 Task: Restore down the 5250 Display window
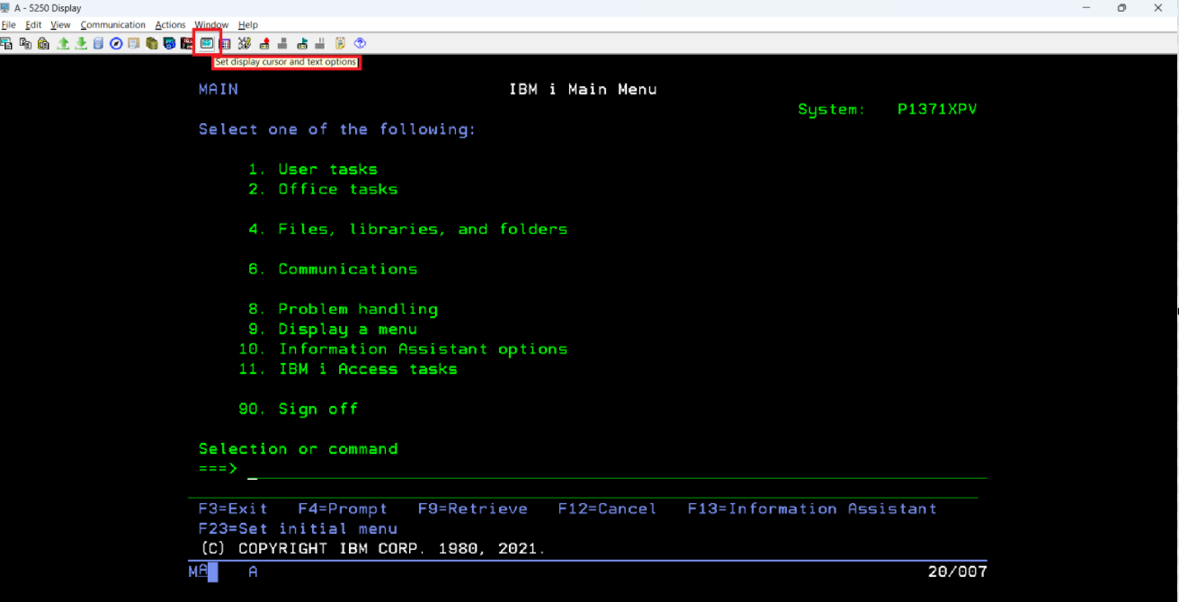(x=1122, y=8)
